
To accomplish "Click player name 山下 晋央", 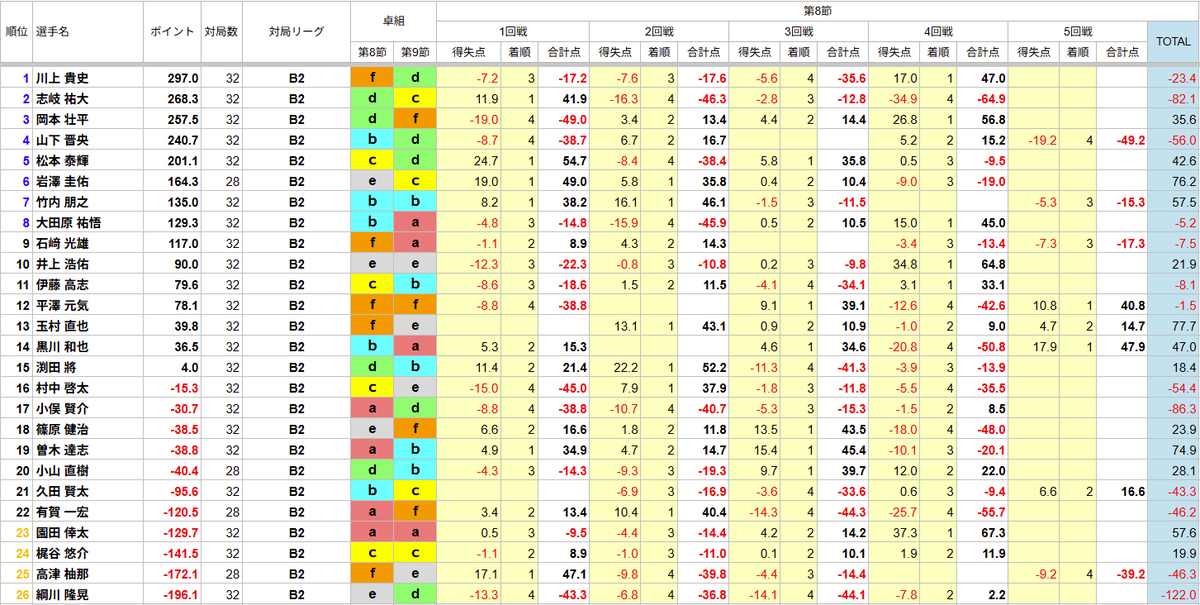I will coord(62,140).
